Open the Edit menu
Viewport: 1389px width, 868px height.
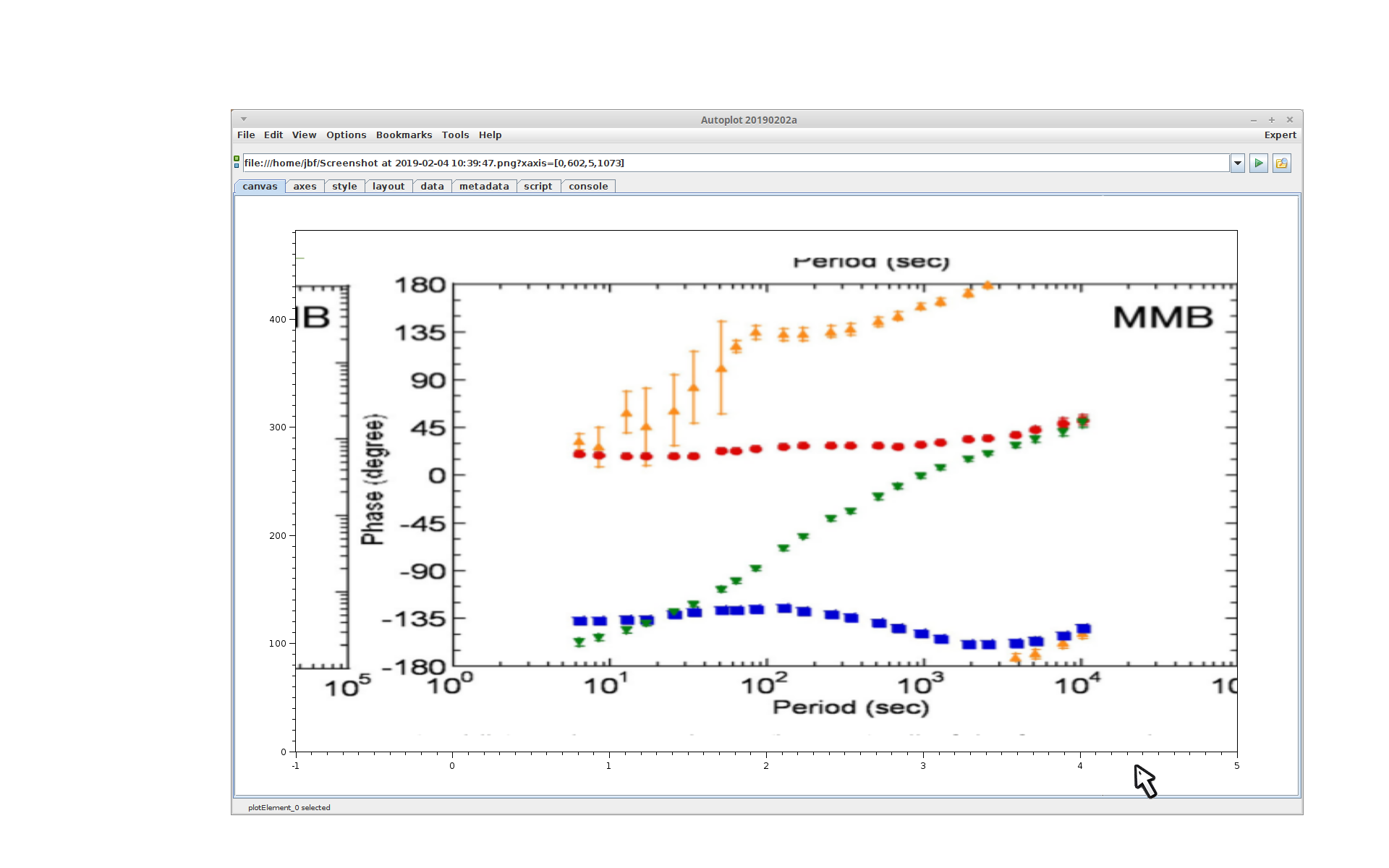point(273,135)
